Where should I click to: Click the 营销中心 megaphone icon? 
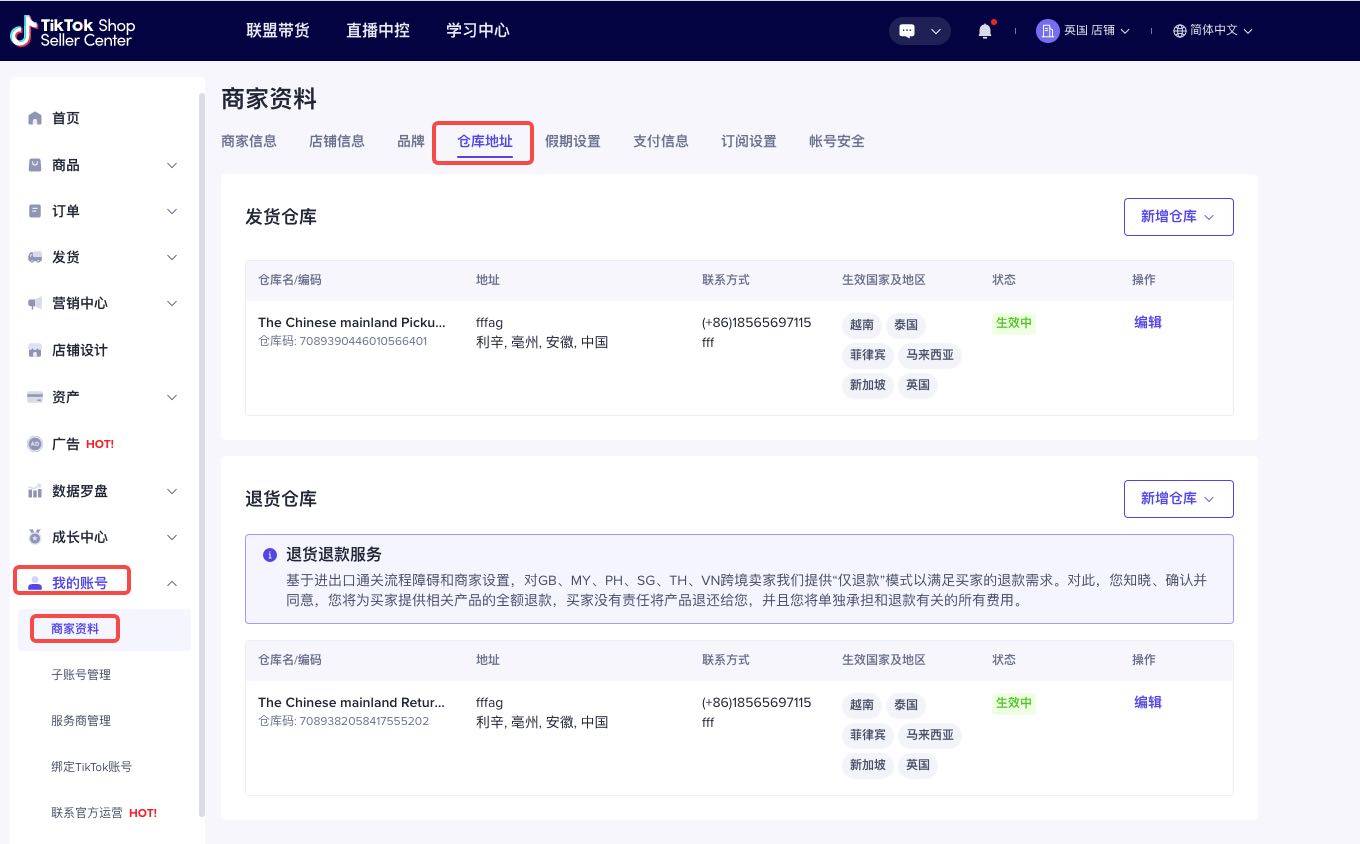[35, 303]
